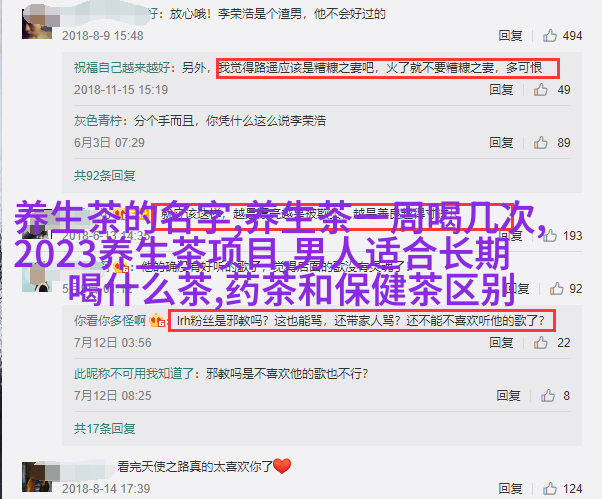Open 祝福自己越来越好 user profile link
This screenshot has width=602, height=499.
(x=122, y=68)
